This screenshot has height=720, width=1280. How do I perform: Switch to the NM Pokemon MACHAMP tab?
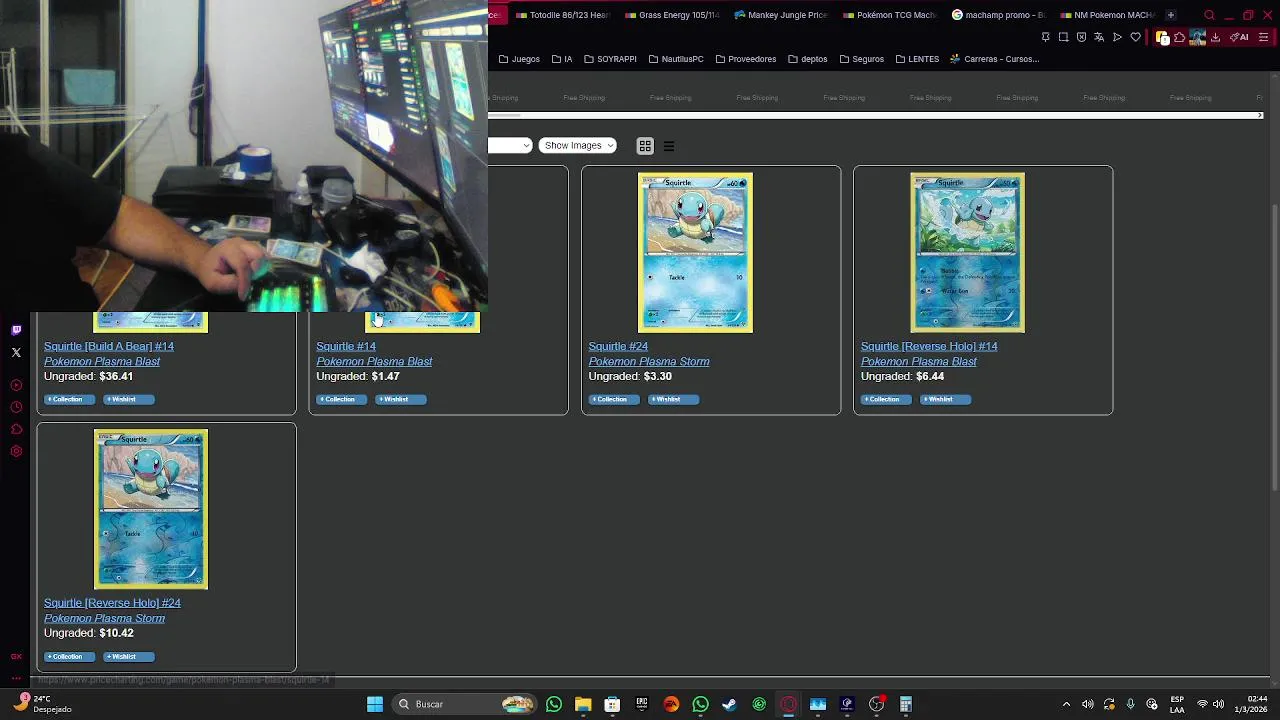1108,15
